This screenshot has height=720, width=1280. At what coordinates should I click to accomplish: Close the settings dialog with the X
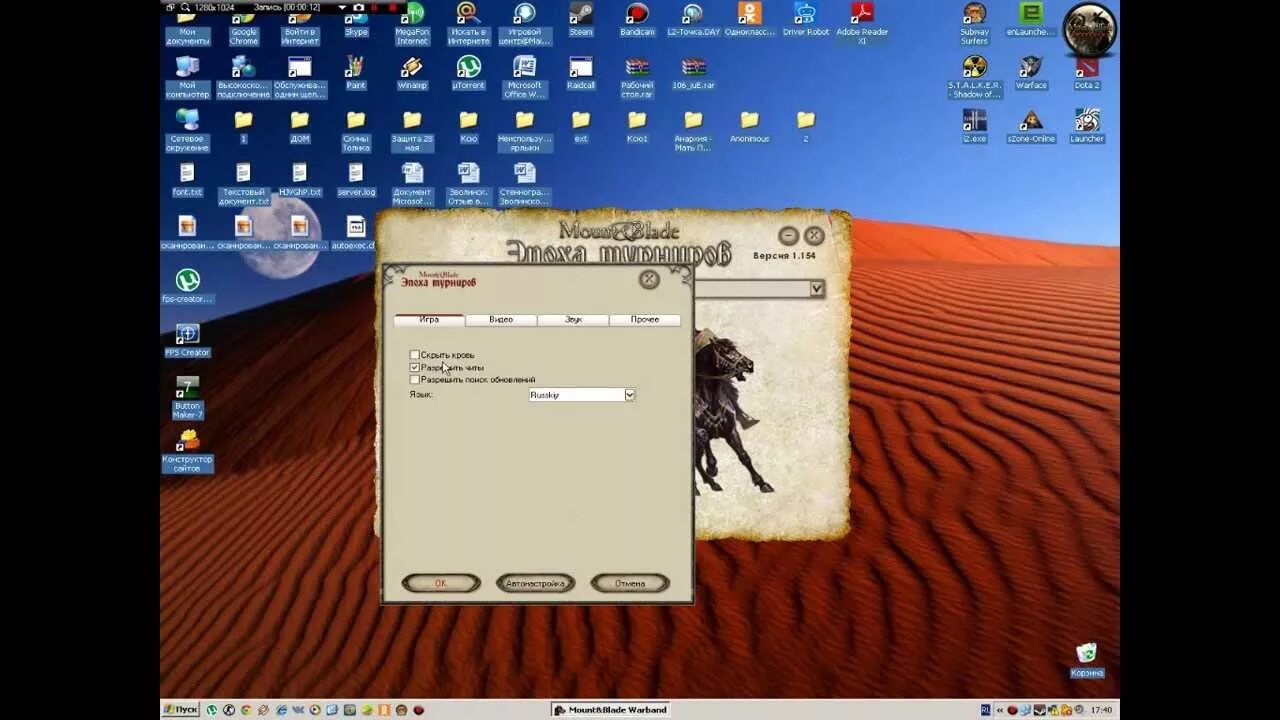tap(649, 280)
